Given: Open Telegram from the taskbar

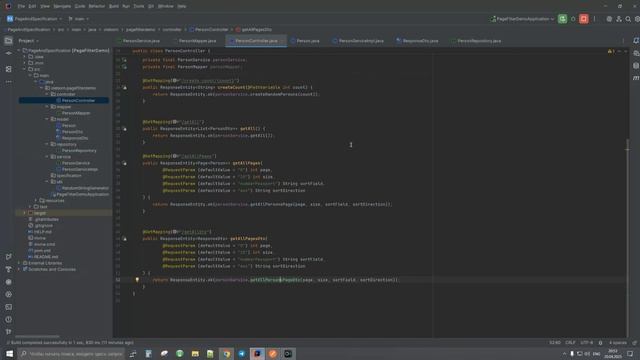Looking at the screenshot, I should (242, 354).
